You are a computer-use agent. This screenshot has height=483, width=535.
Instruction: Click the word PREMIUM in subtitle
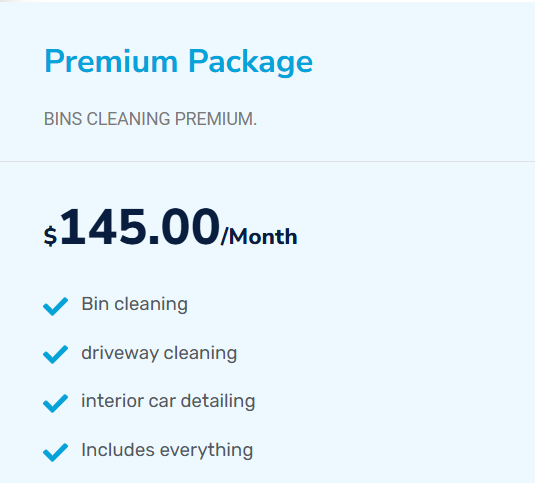pyautogui.click(x=216, y=119)
